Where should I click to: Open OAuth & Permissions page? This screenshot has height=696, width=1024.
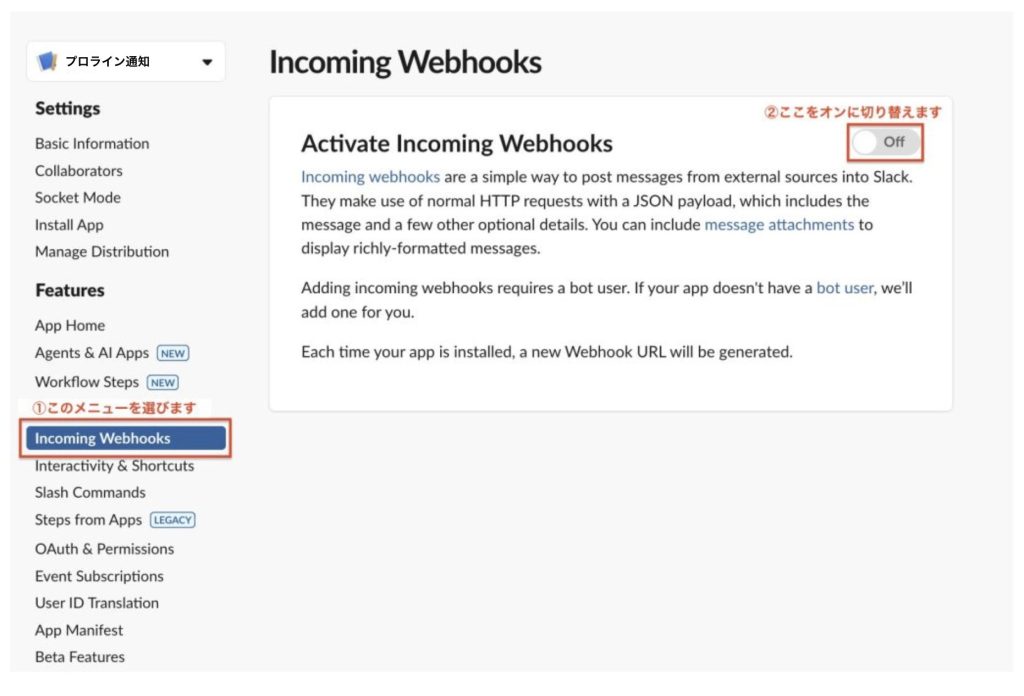[104, 549]
